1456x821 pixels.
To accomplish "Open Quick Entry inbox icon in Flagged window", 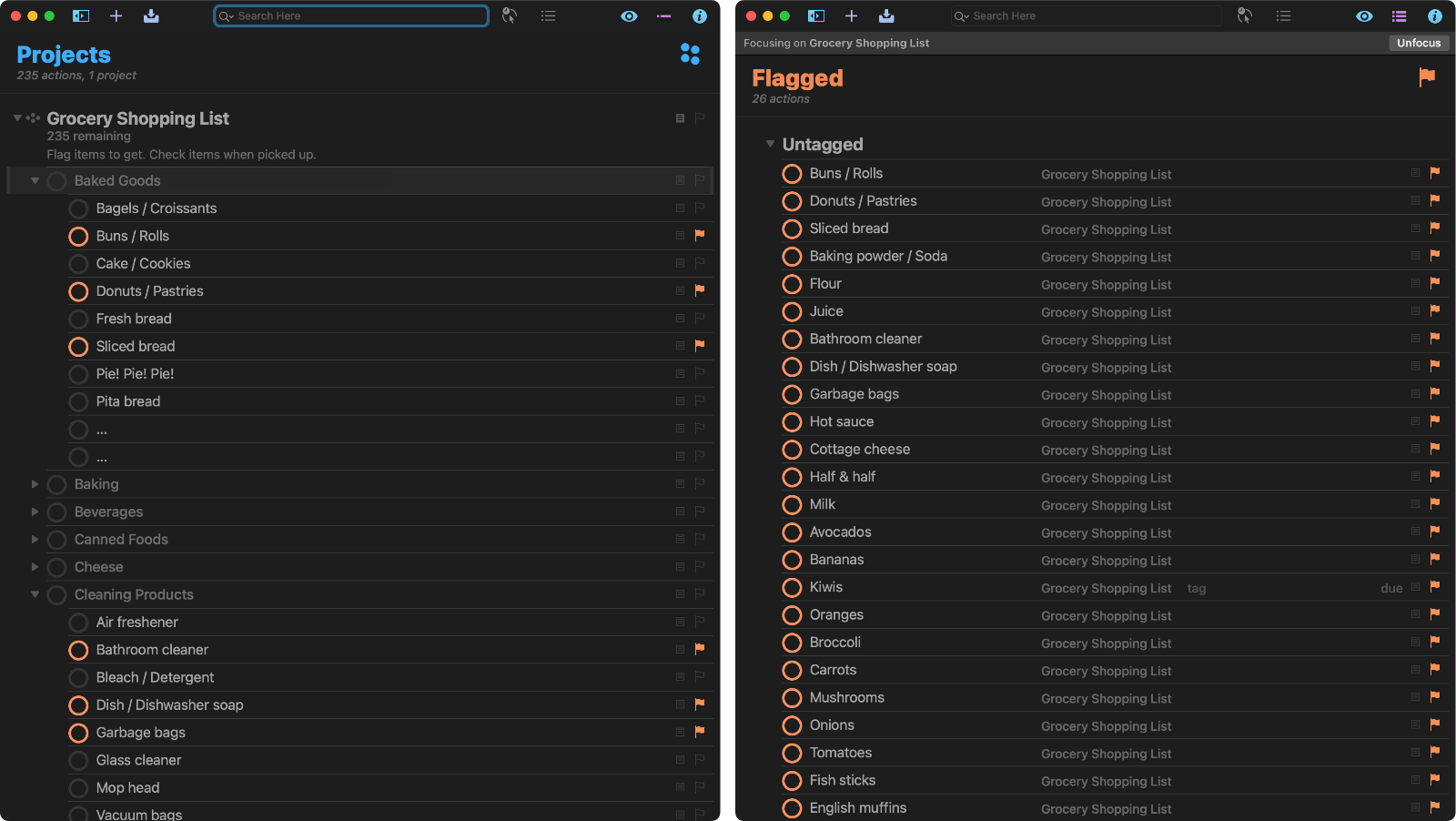I will pyautogui.click(x=886, y=15).
